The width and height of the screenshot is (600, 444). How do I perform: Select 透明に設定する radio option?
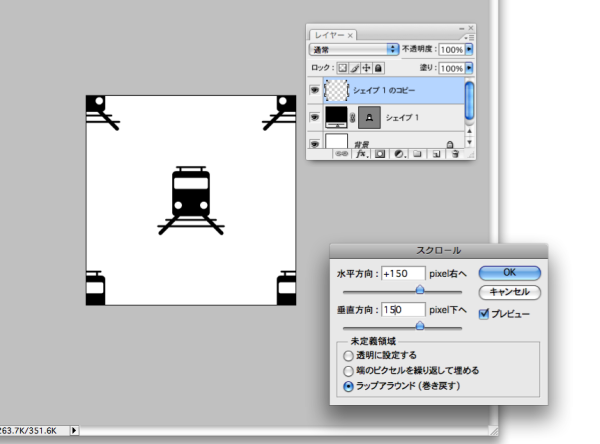click(x=348, y=355)
